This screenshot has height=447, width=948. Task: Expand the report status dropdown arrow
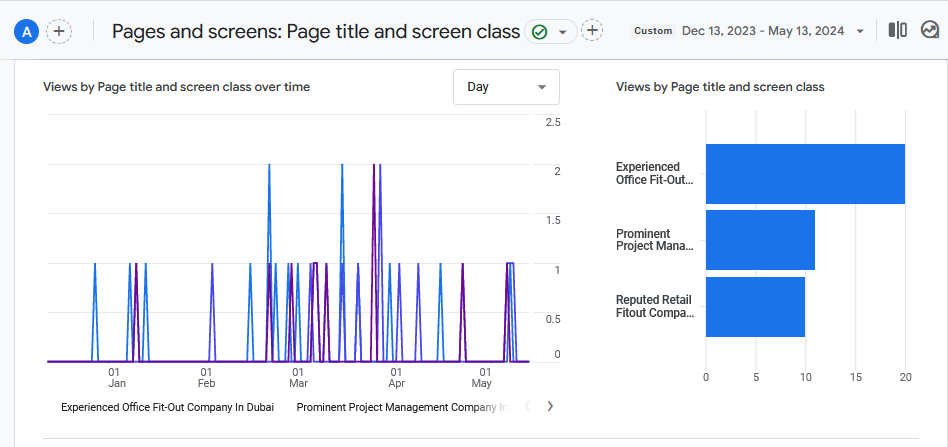coord(562,32)
